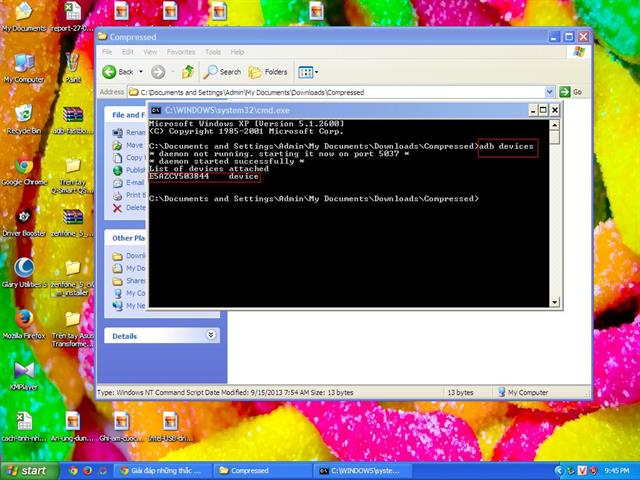Click Delete this file task link
The width and height of the screenshot is (640, 480).
pos(129,208)
